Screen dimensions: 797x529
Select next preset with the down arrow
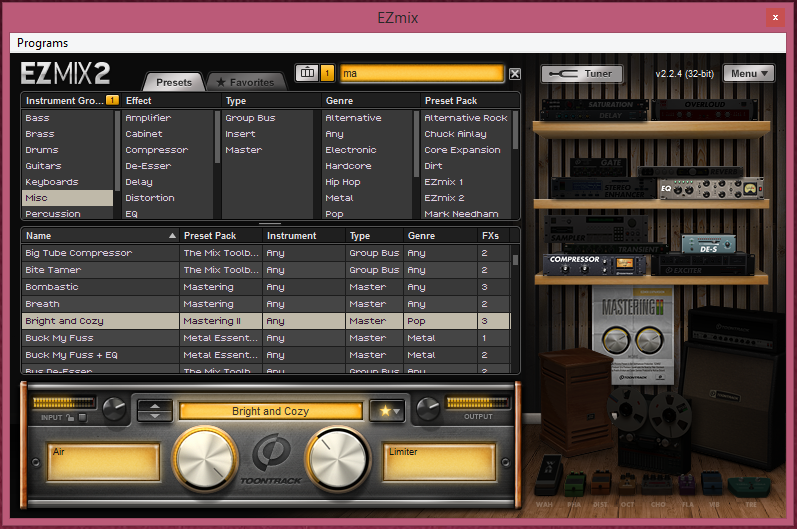[x=155, y=416]
